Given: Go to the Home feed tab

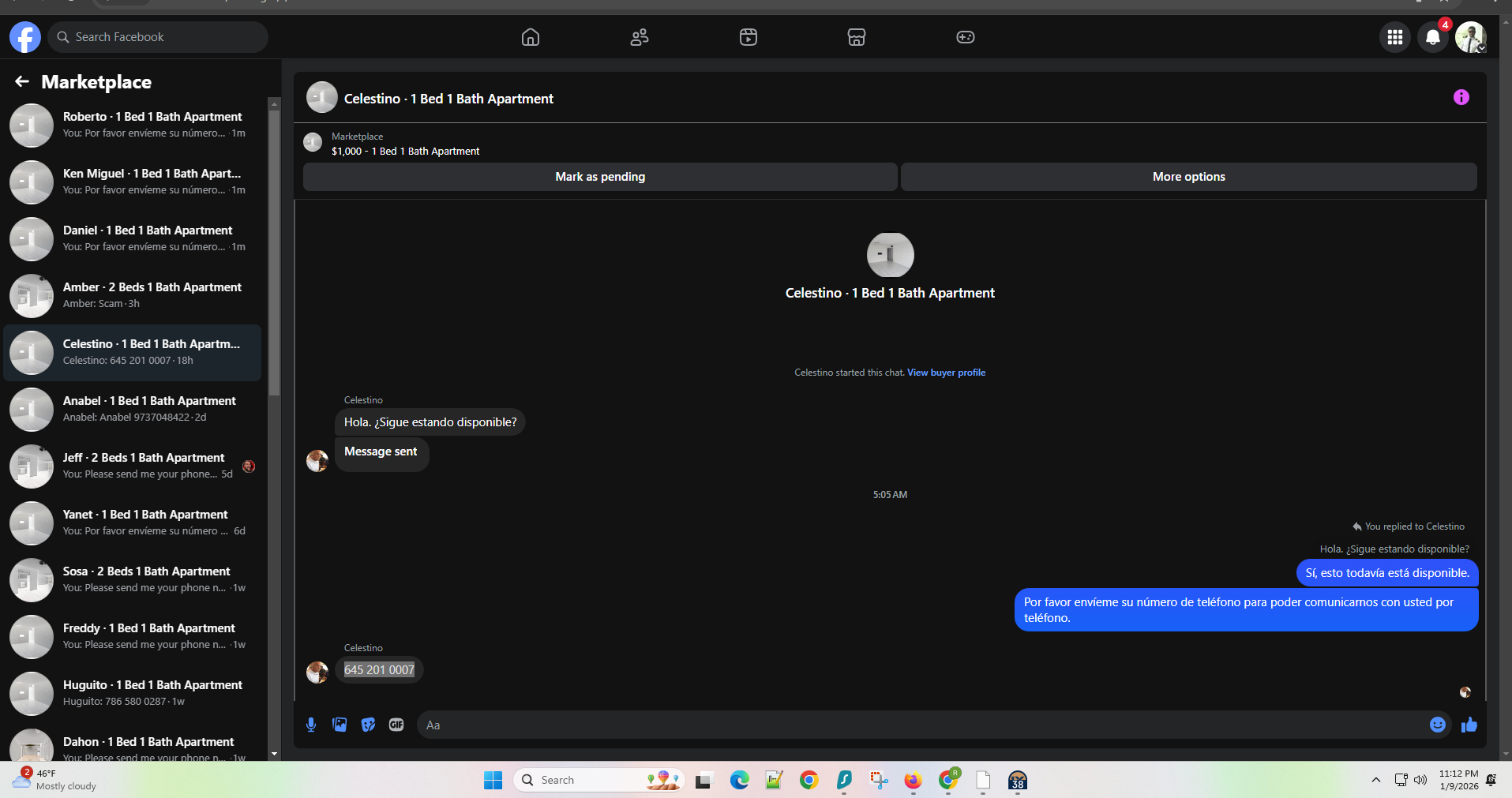Looking at the screenshot, I should coord(531,37).
